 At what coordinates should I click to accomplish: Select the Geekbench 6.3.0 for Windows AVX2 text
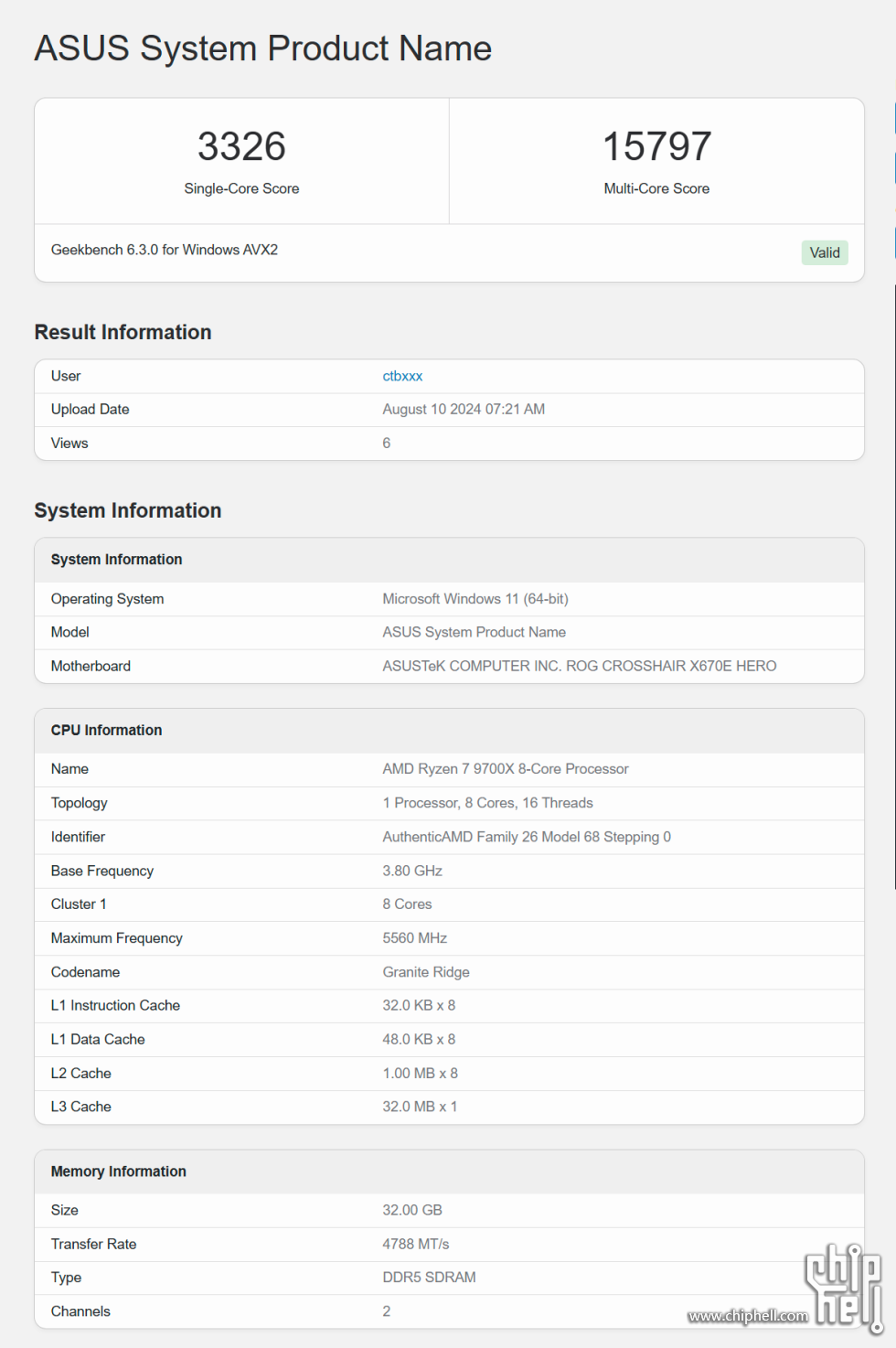click(x=165, y=250)
